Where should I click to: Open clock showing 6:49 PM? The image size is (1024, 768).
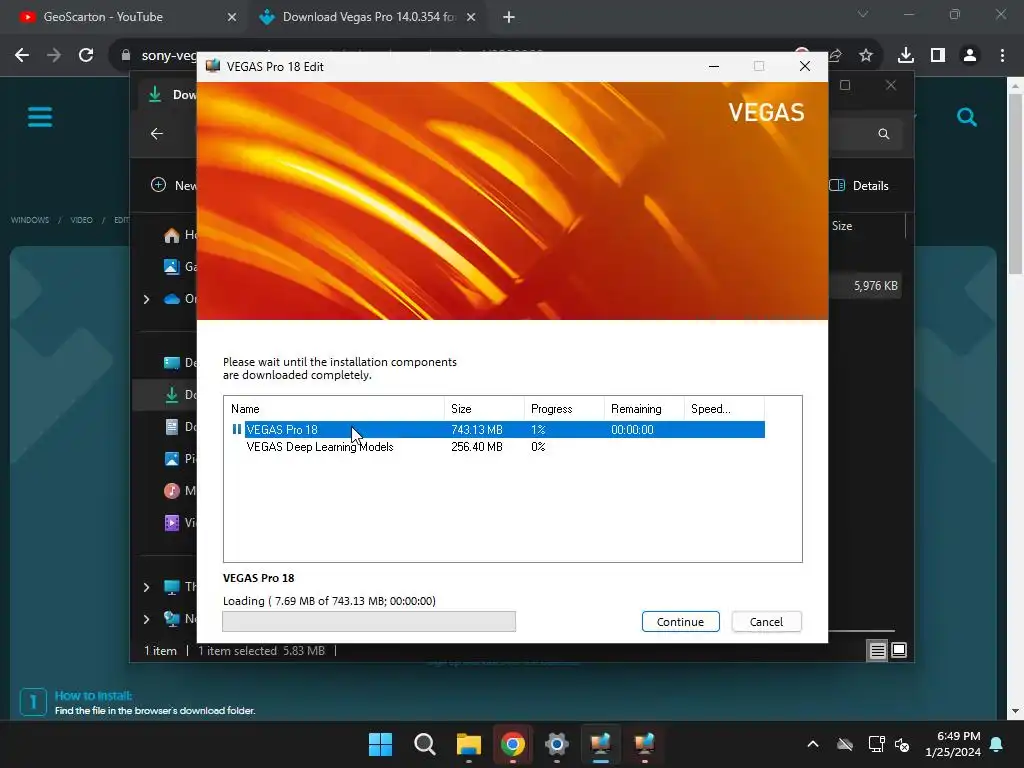953,744
